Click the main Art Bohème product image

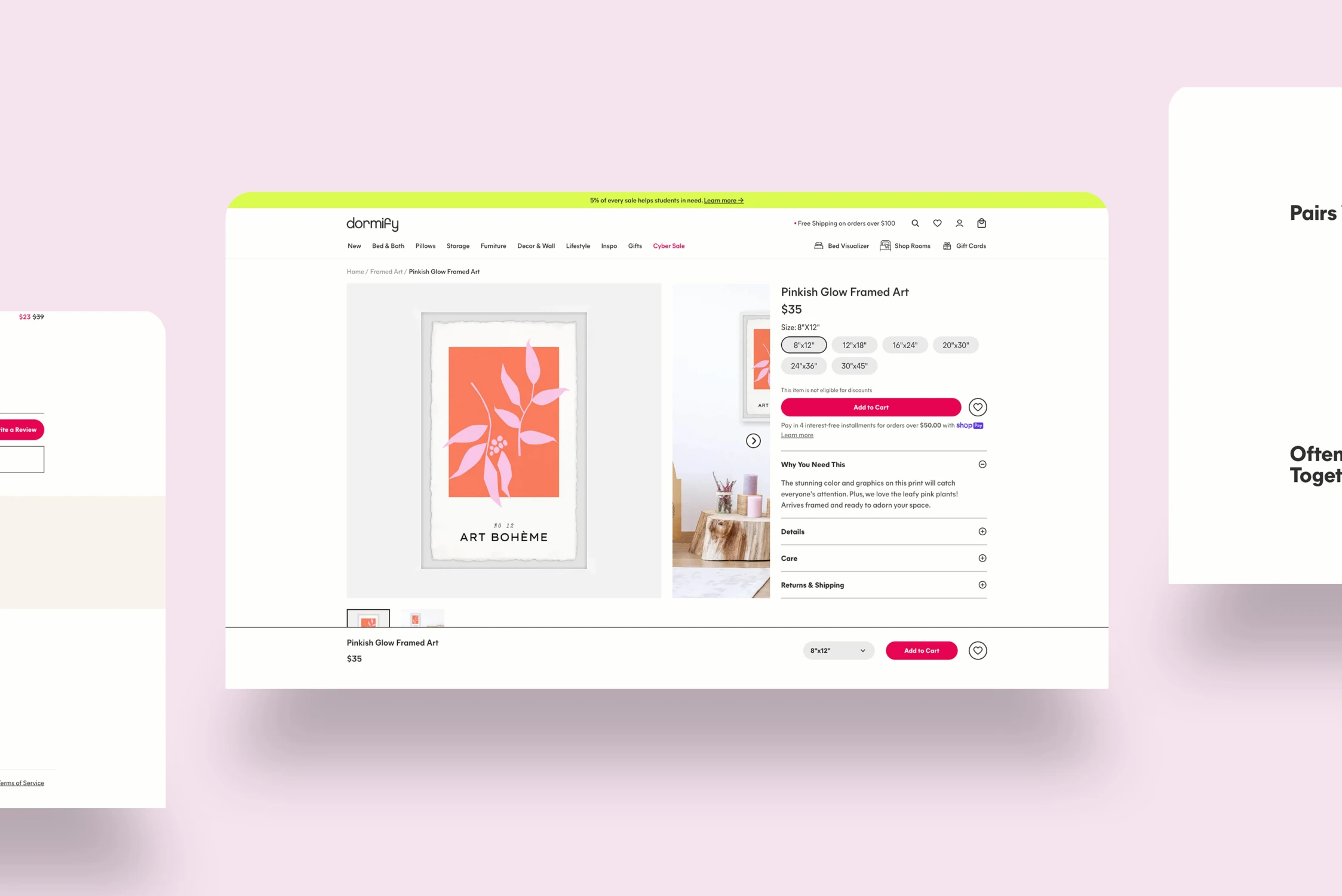(504, 441)
